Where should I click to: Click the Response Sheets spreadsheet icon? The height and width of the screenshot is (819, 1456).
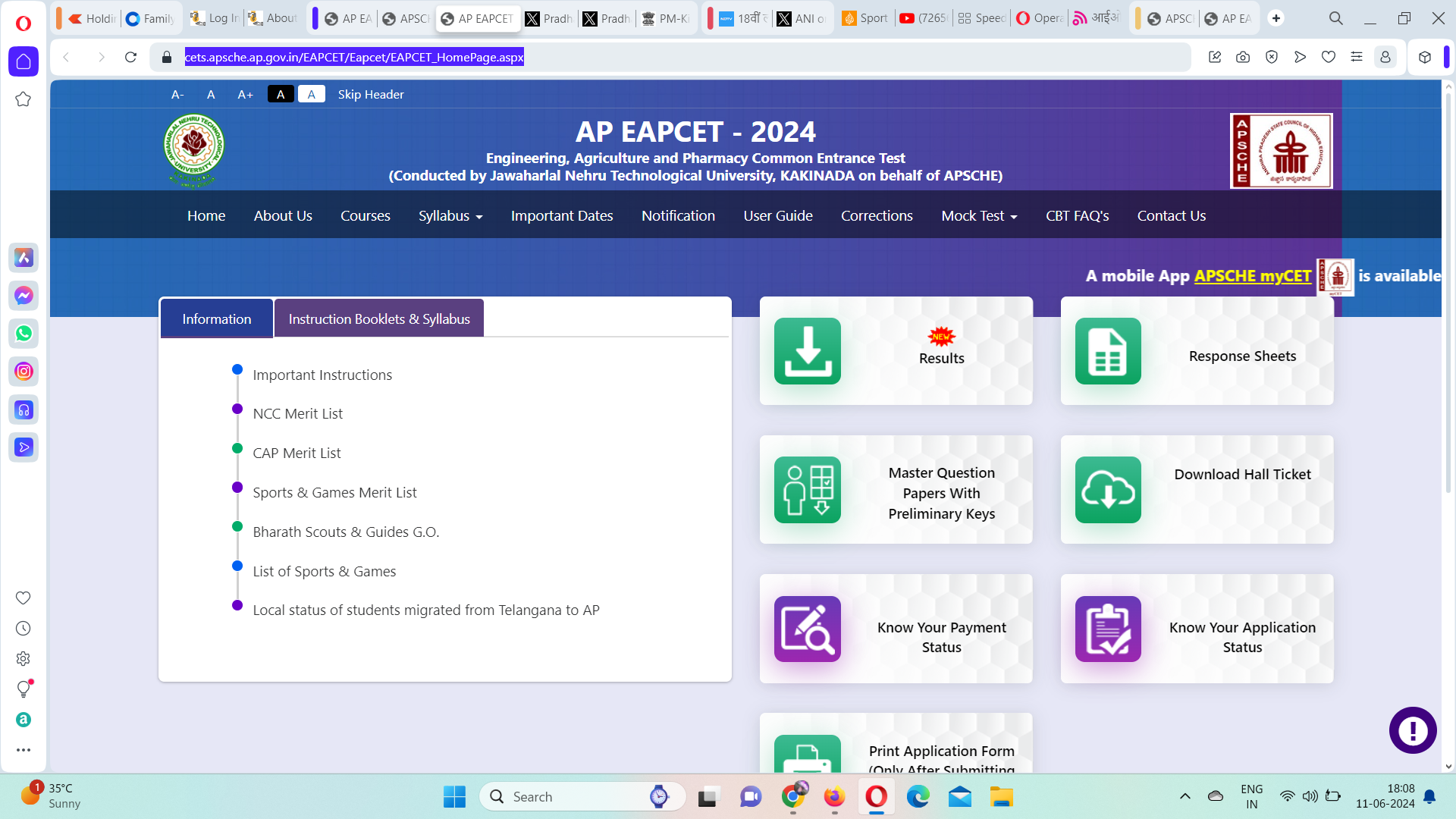1108,351
